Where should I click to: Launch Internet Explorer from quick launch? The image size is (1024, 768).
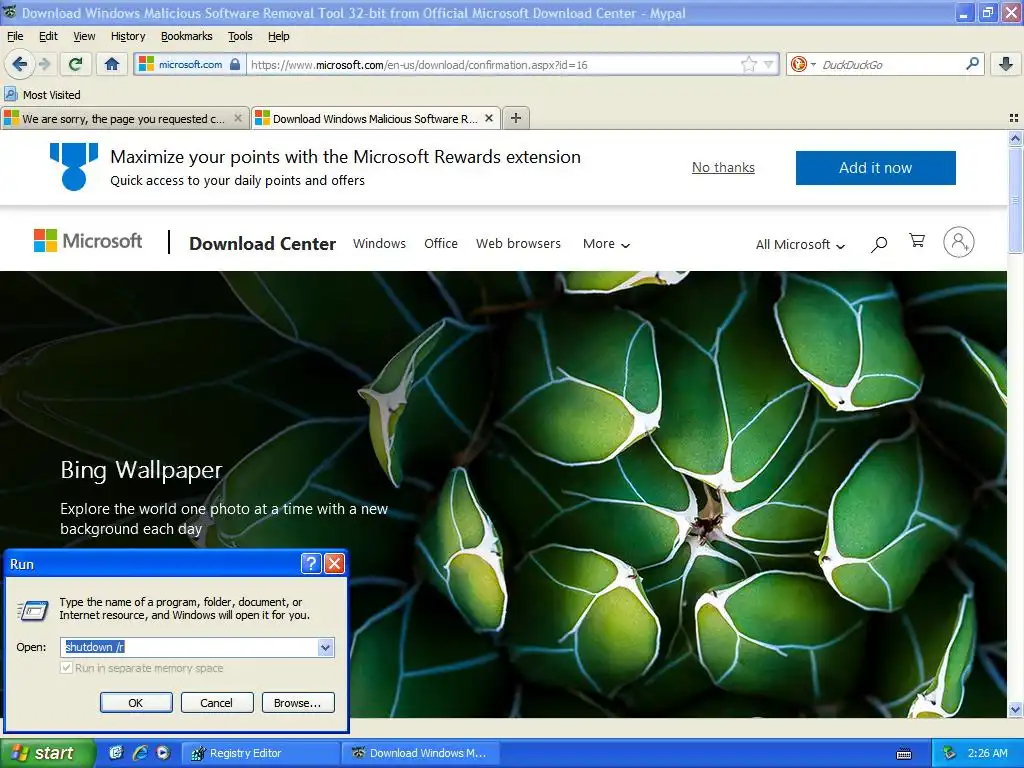[140, 753]
